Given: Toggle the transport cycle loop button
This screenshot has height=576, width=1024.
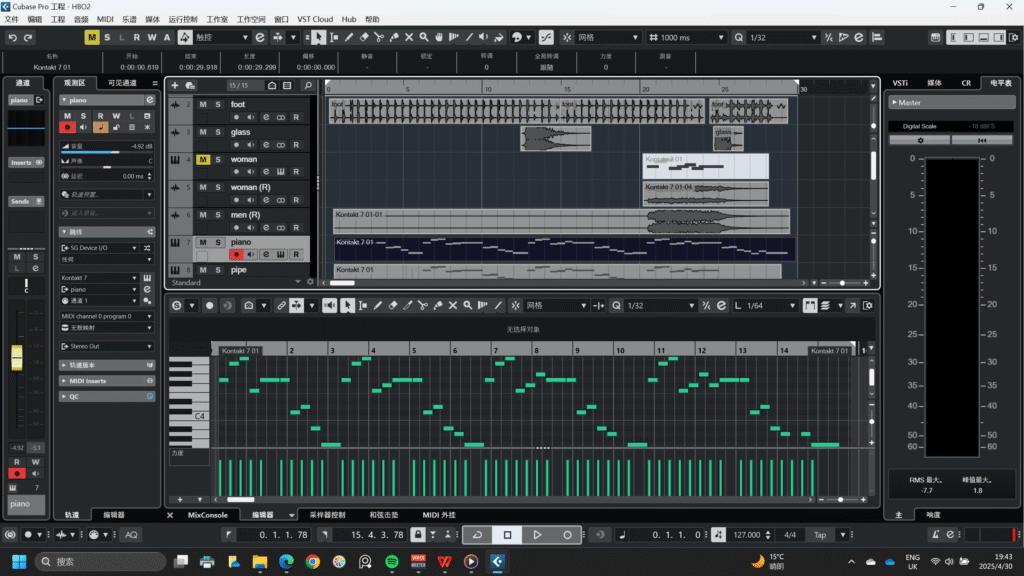Looking at the screenshot, I should coord(477,535).
